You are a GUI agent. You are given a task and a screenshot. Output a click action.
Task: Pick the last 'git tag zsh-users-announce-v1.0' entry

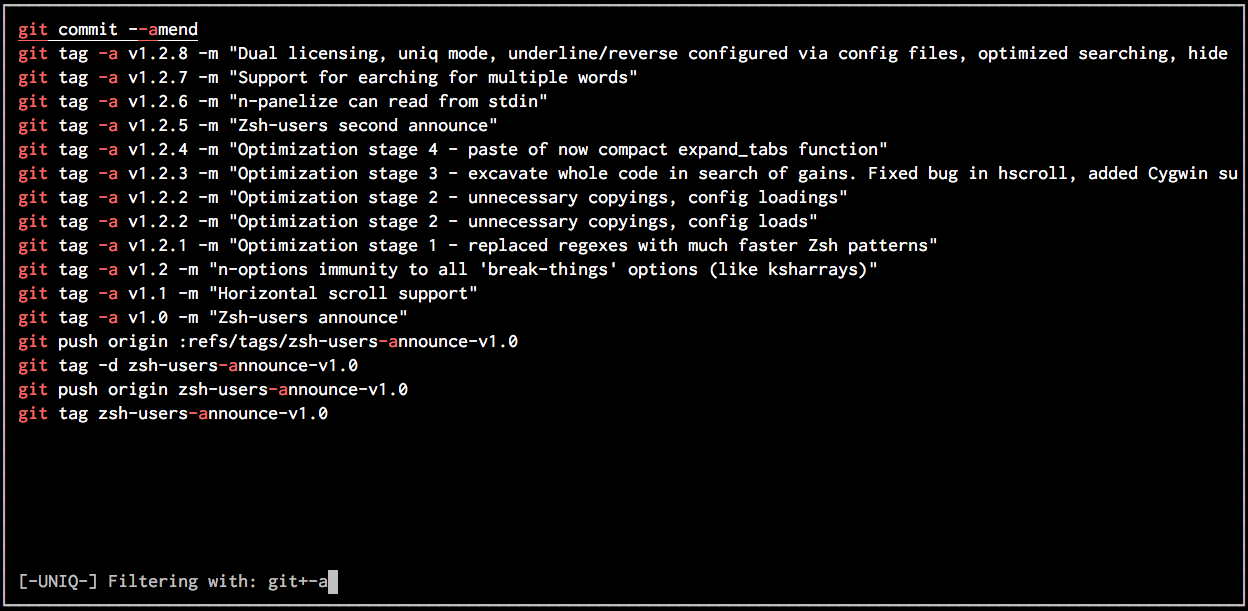(x=173, y=414)
